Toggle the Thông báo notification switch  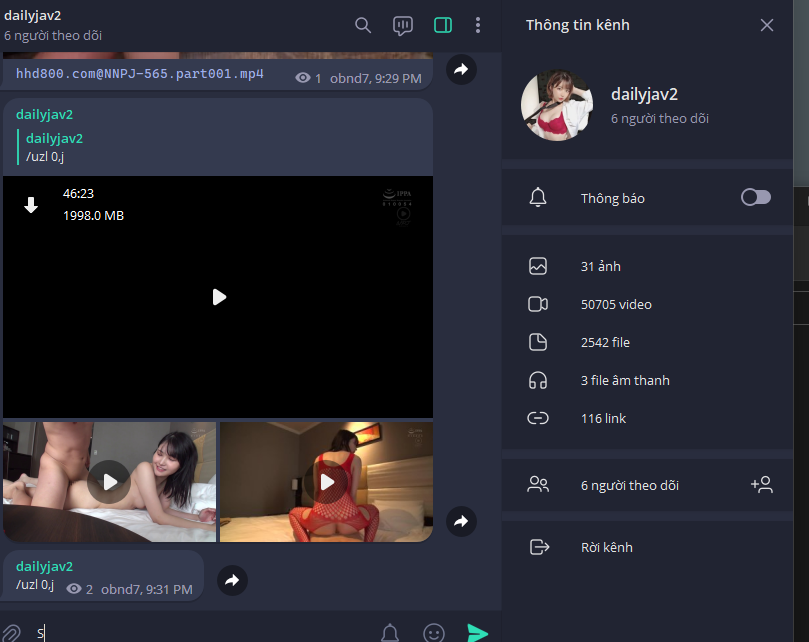tap(755, 198)
